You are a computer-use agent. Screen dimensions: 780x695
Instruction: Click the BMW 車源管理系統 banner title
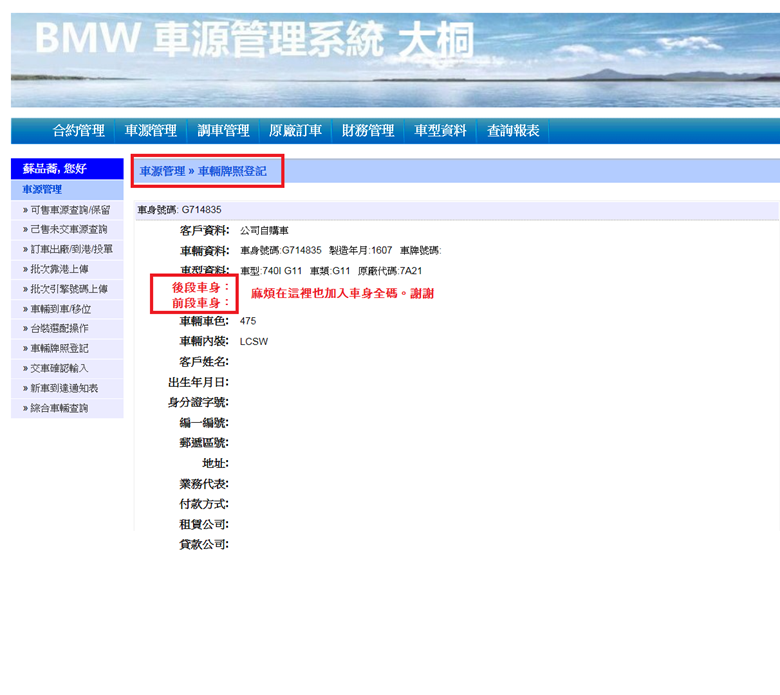tap(254, 39)
